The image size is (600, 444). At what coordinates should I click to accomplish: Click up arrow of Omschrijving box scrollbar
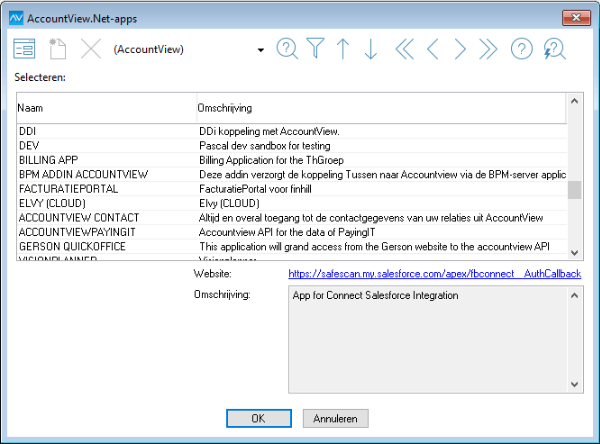point(574,295)
